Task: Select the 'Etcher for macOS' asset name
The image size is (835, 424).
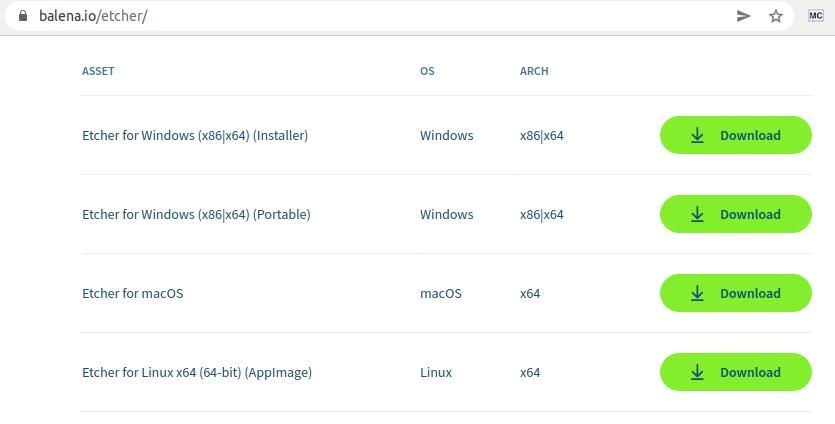Action: point(132,293)
